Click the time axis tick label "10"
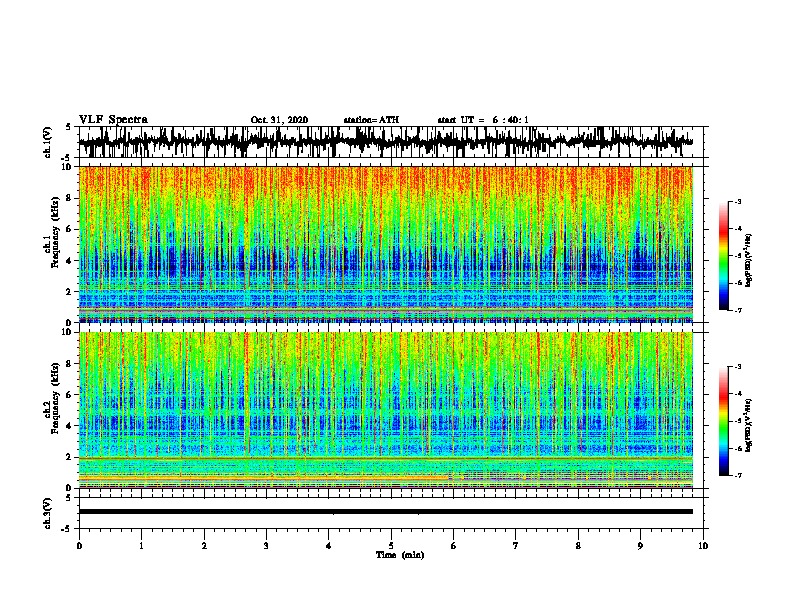Viewport: 792px width, 612px height. pos(703,546)
